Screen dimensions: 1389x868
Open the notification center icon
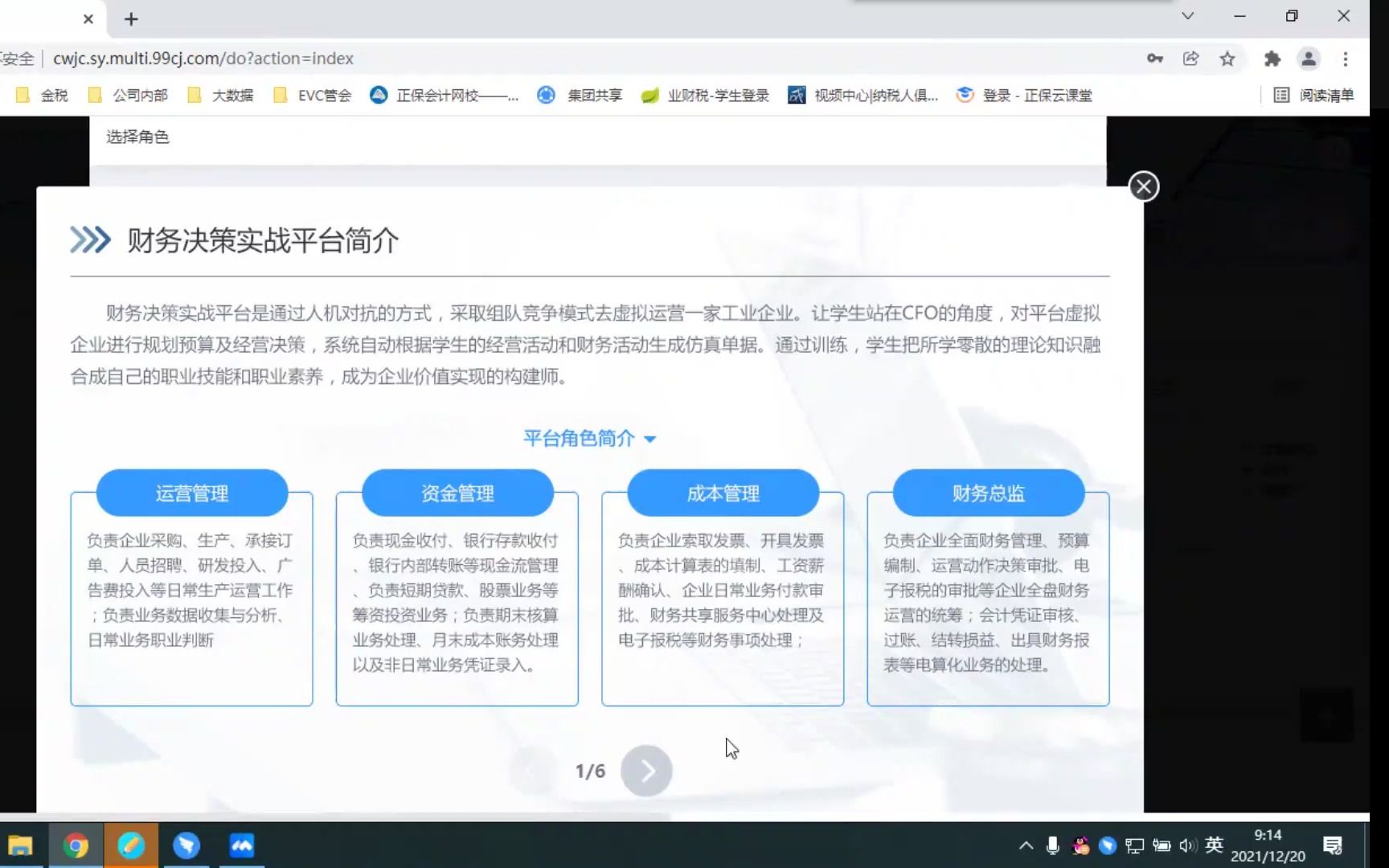pos(1333,845)
